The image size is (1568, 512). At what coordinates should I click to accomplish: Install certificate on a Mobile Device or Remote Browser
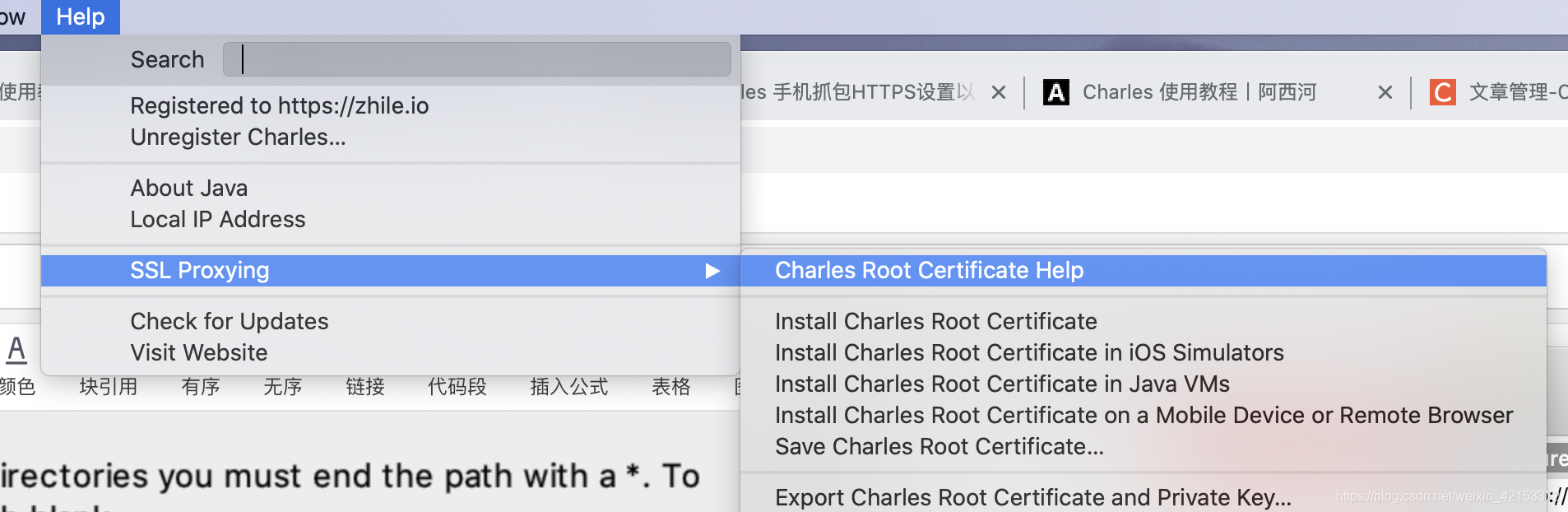pyautogui.click(x=1144, y=415)
